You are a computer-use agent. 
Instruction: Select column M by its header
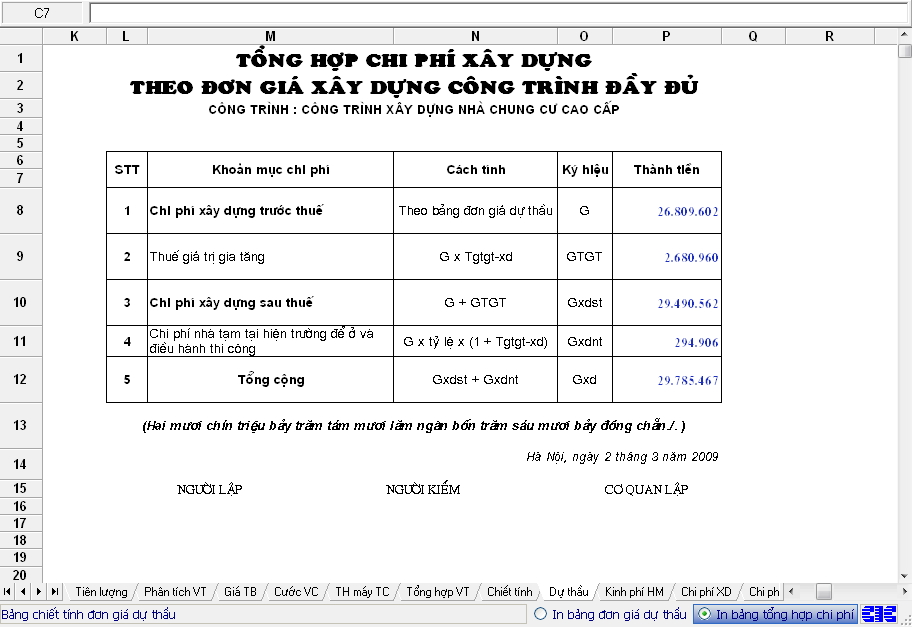coord(270,36)
